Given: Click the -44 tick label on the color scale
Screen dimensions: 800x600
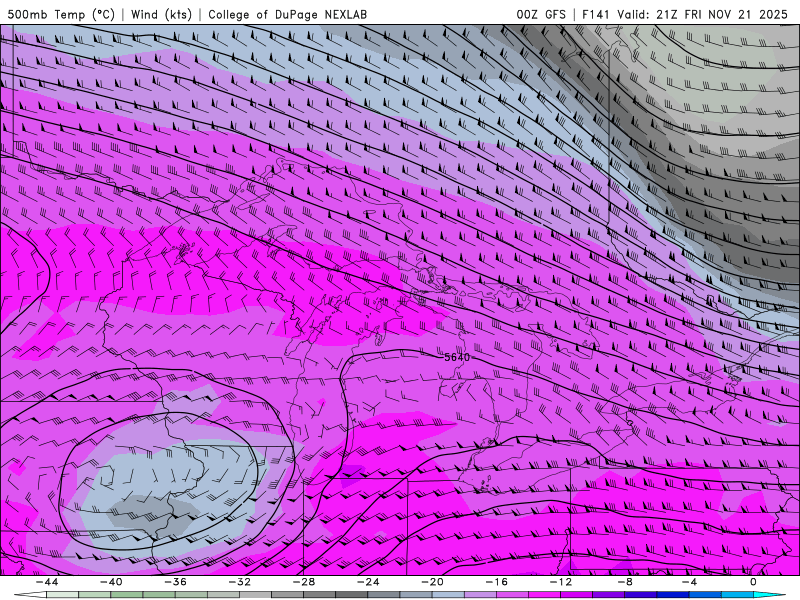Looking at the screenshot, I should click(47, 582).
